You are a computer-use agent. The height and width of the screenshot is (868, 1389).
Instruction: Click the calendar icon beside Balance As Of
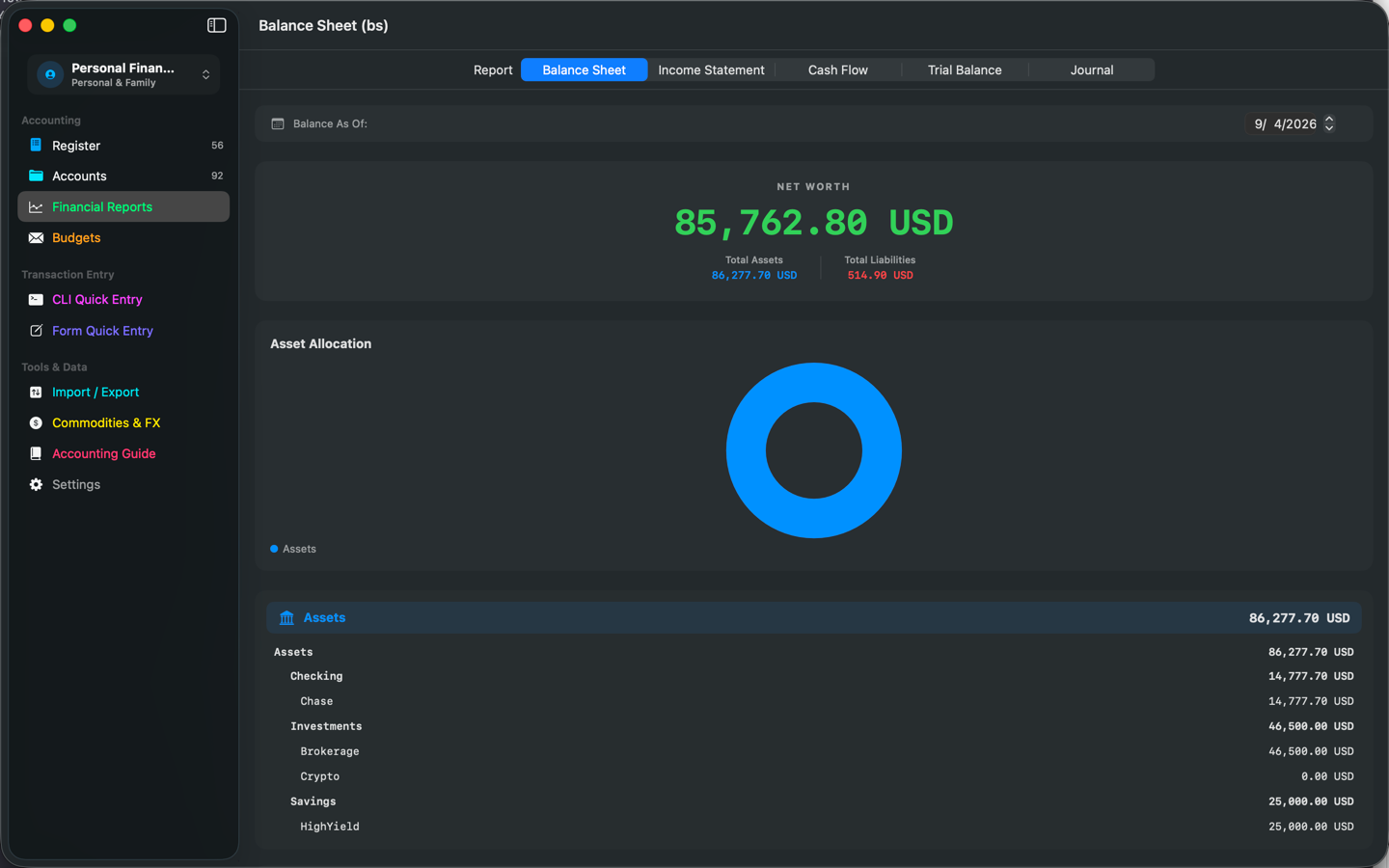[x=278, y=123]
